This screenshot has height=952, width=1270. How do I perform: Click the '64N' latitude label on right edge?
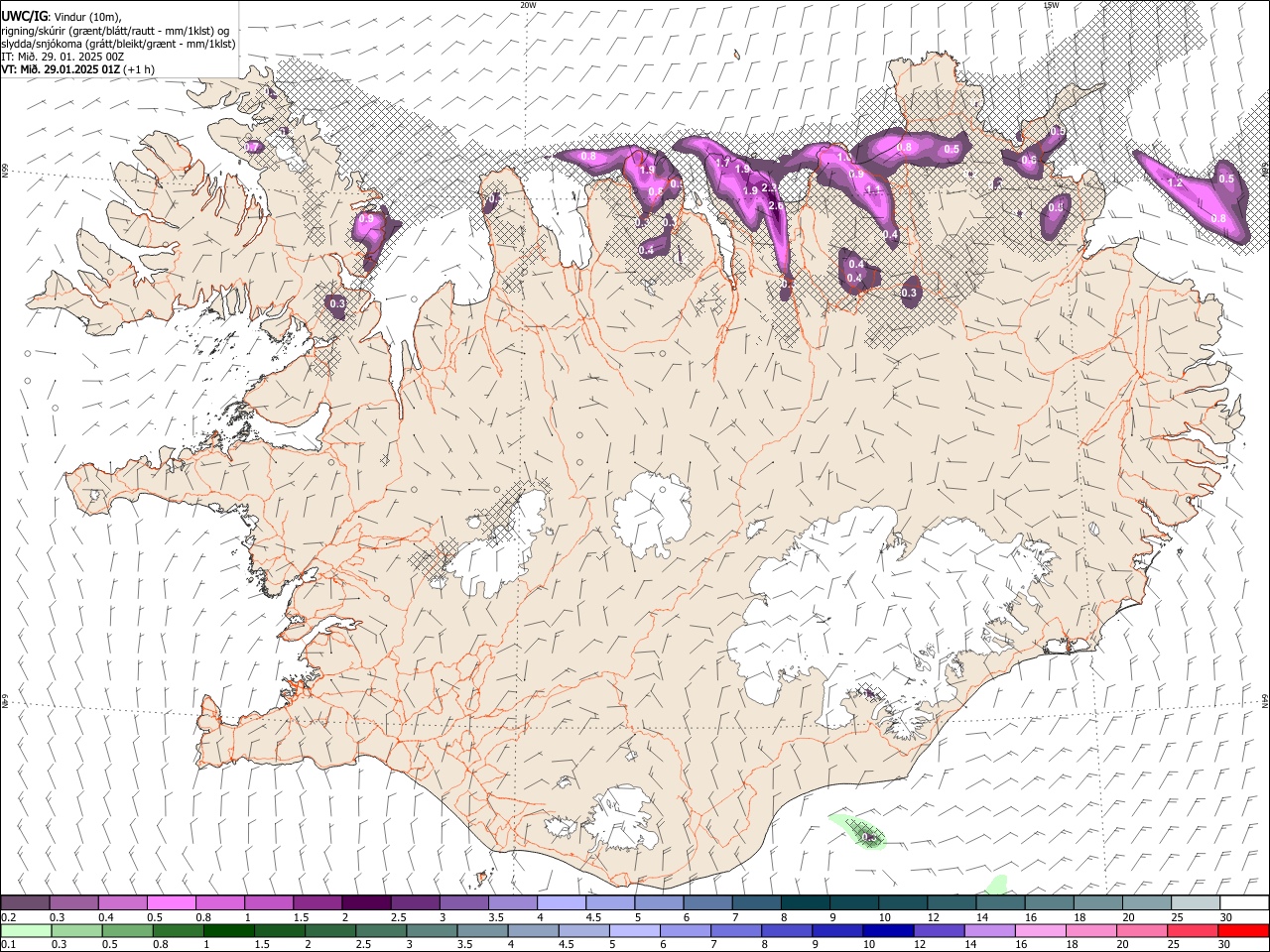pyautogui.click(x=1265, y=700)
